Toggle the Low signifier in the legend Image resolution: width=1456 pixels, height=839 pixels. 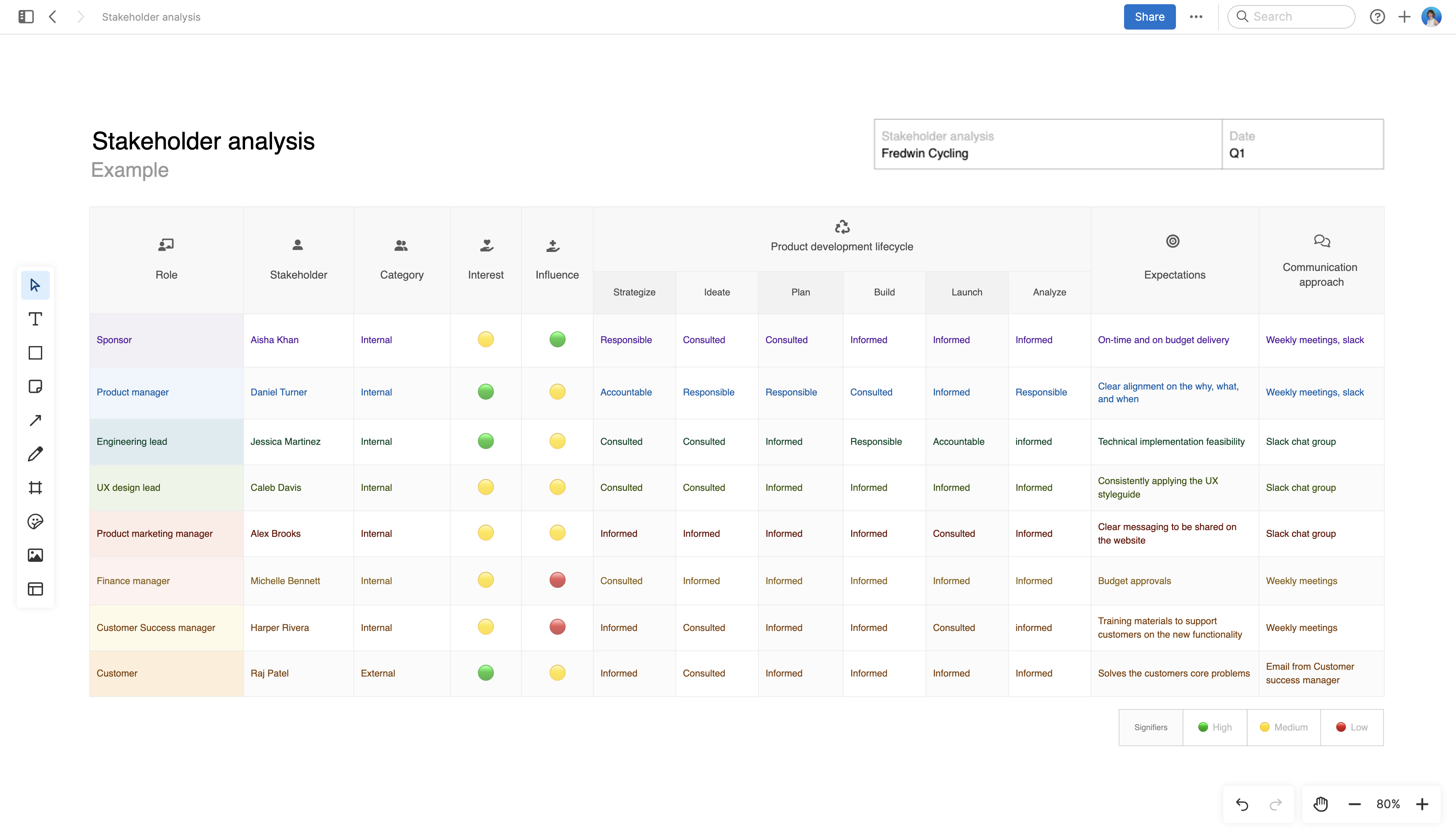coord(1351,727)
